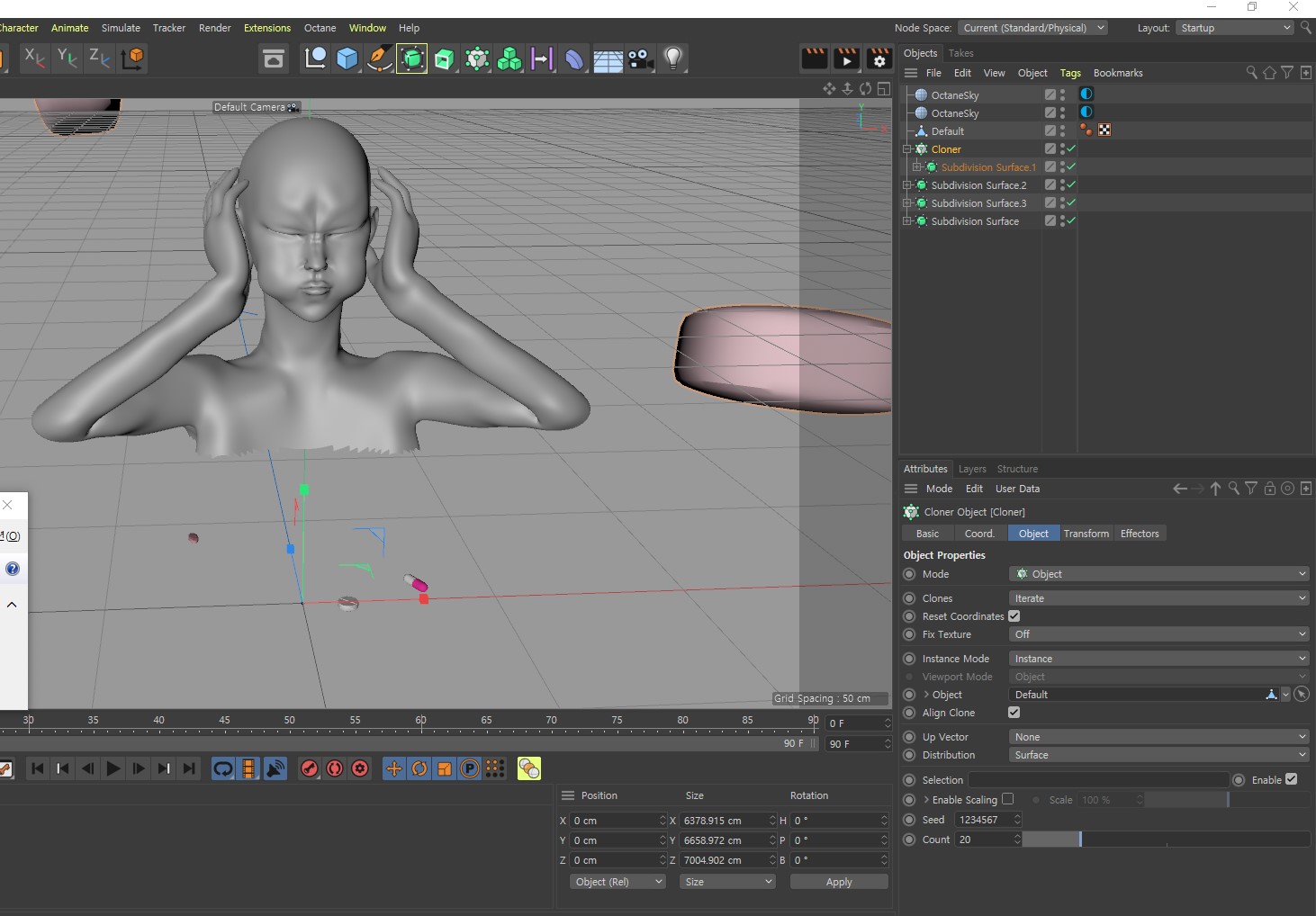Go to the end of animation

click(189, 768)
